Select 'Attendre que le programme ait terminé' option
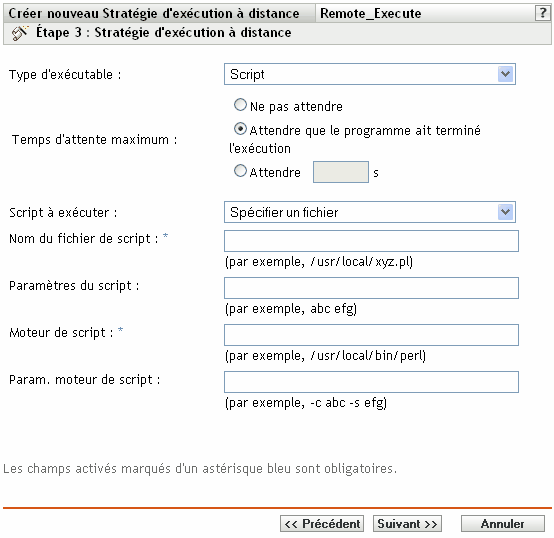This screenshot has width=554, height=538. click(x=240, y=129)
